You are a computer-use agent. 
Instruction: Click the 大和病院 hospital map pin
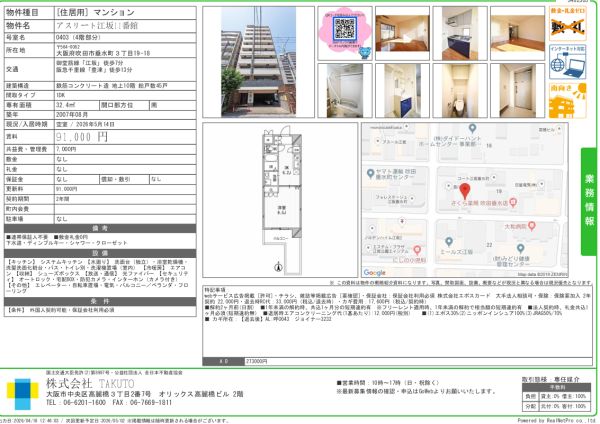coord(531,226)
